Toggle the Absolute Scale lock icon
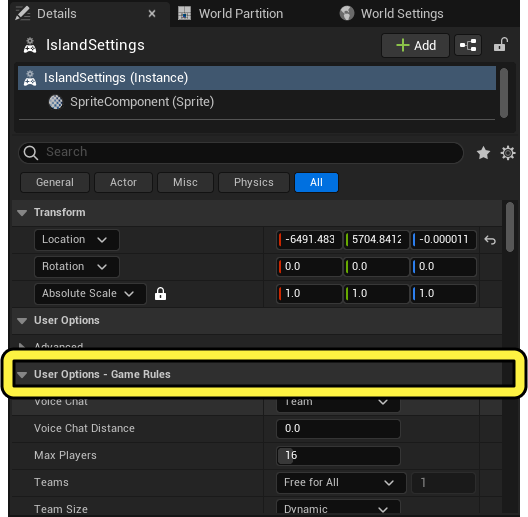528x517 pixels. (x=160, y=294)
